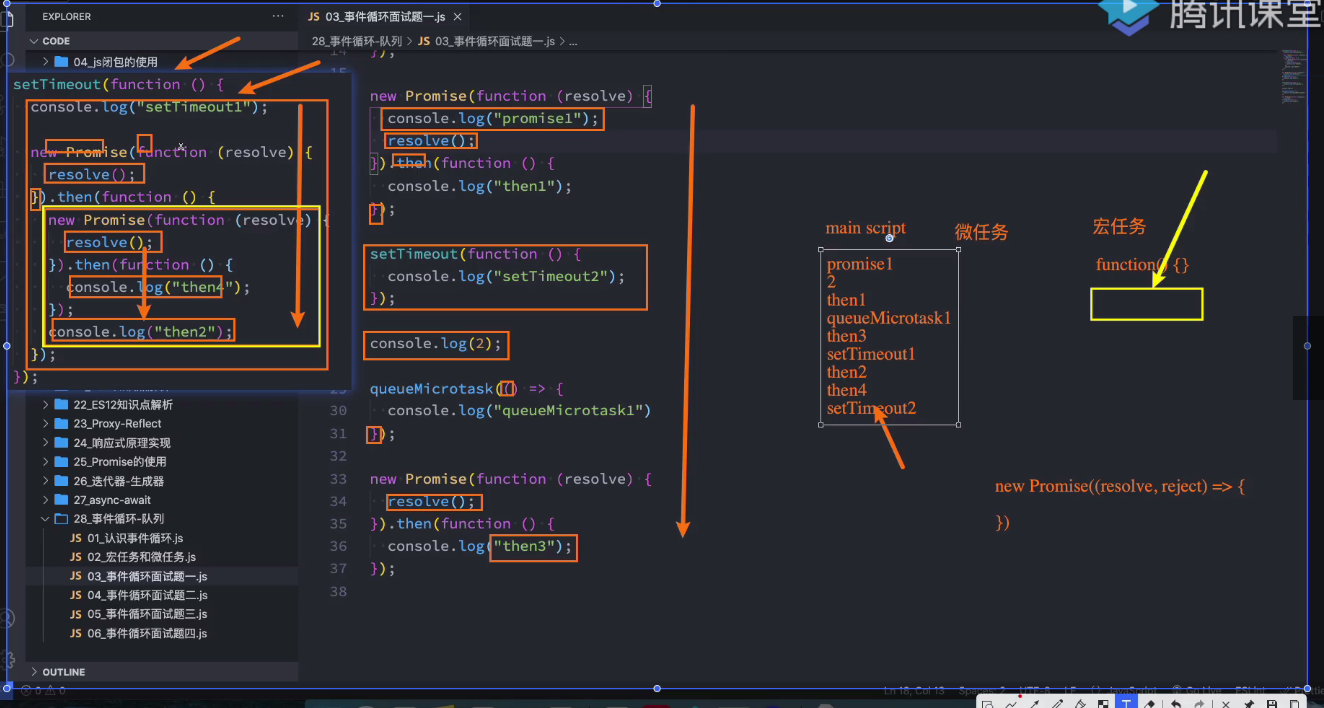Click the eraser tool in annotation toolbar

click(x=1150, y=704)
